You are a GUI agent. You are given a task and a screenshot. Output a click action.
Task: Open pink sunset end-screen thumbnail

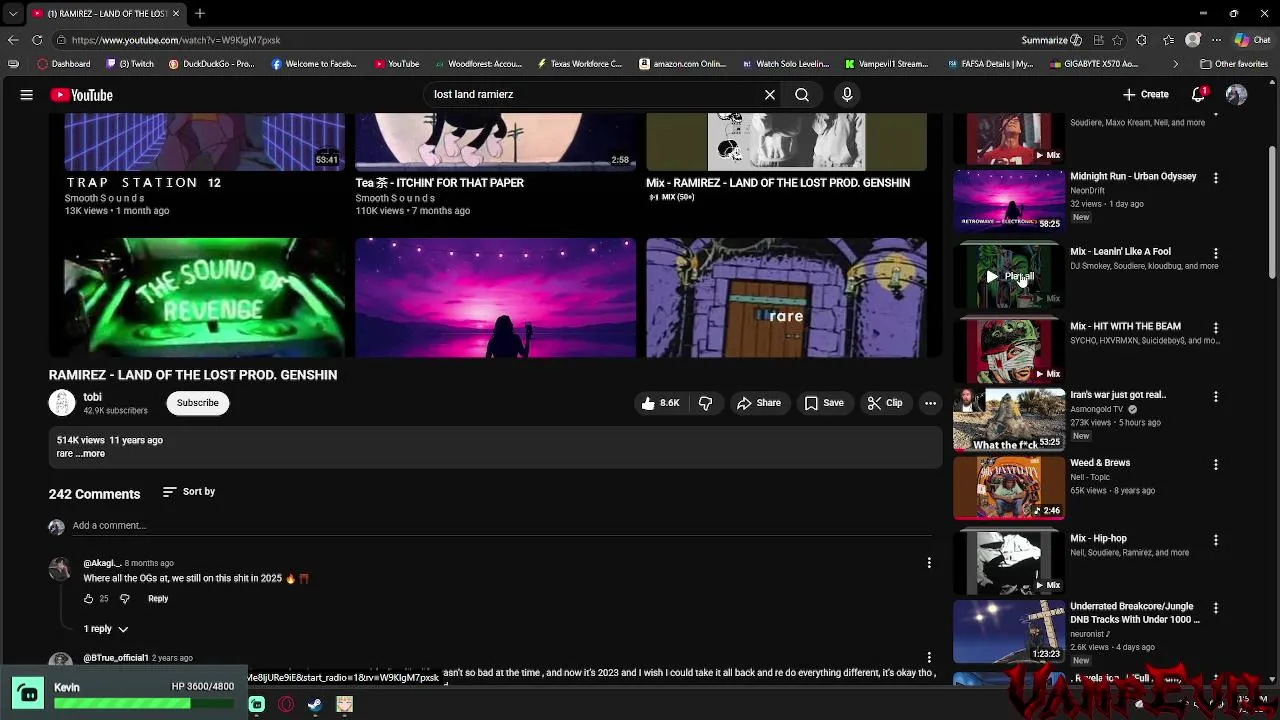point(495,297)
